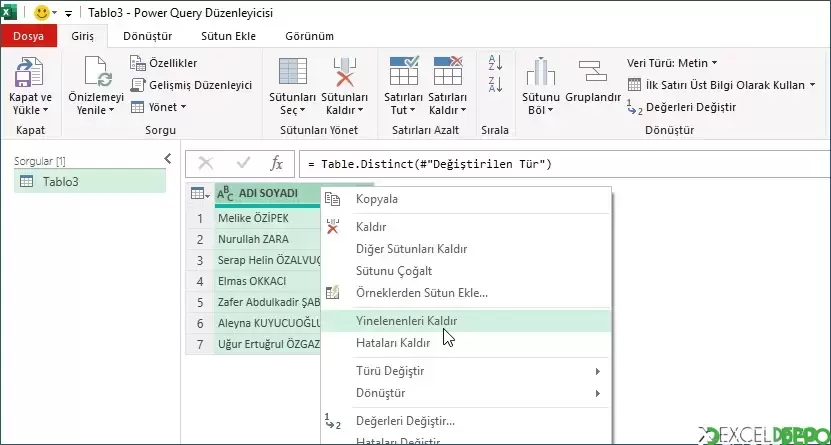Click the Aleyna KUYUCUOĞLU cell
The height and width of the screenshot is (445, 831).
point(268,323)
